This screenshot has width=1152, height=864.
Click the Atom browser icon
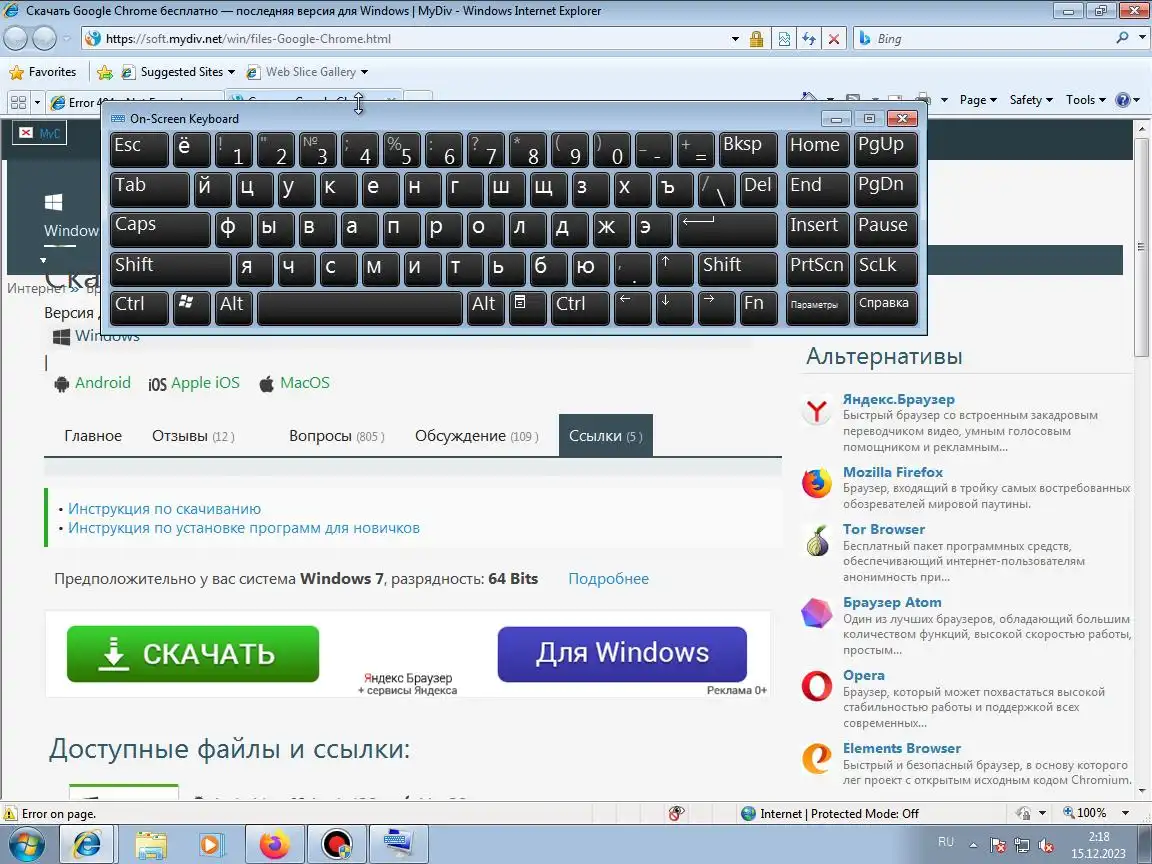(x=816, y=613)
